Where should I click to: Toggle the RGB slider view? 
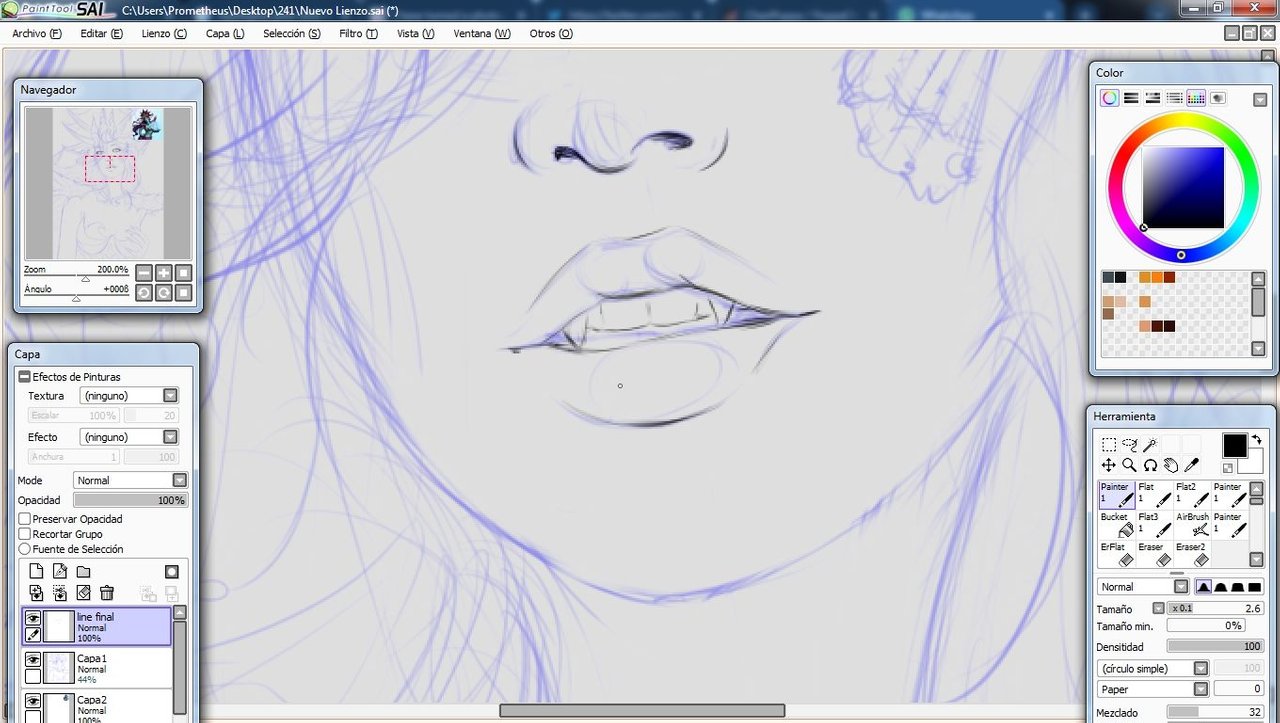[x=1131, y=98]
